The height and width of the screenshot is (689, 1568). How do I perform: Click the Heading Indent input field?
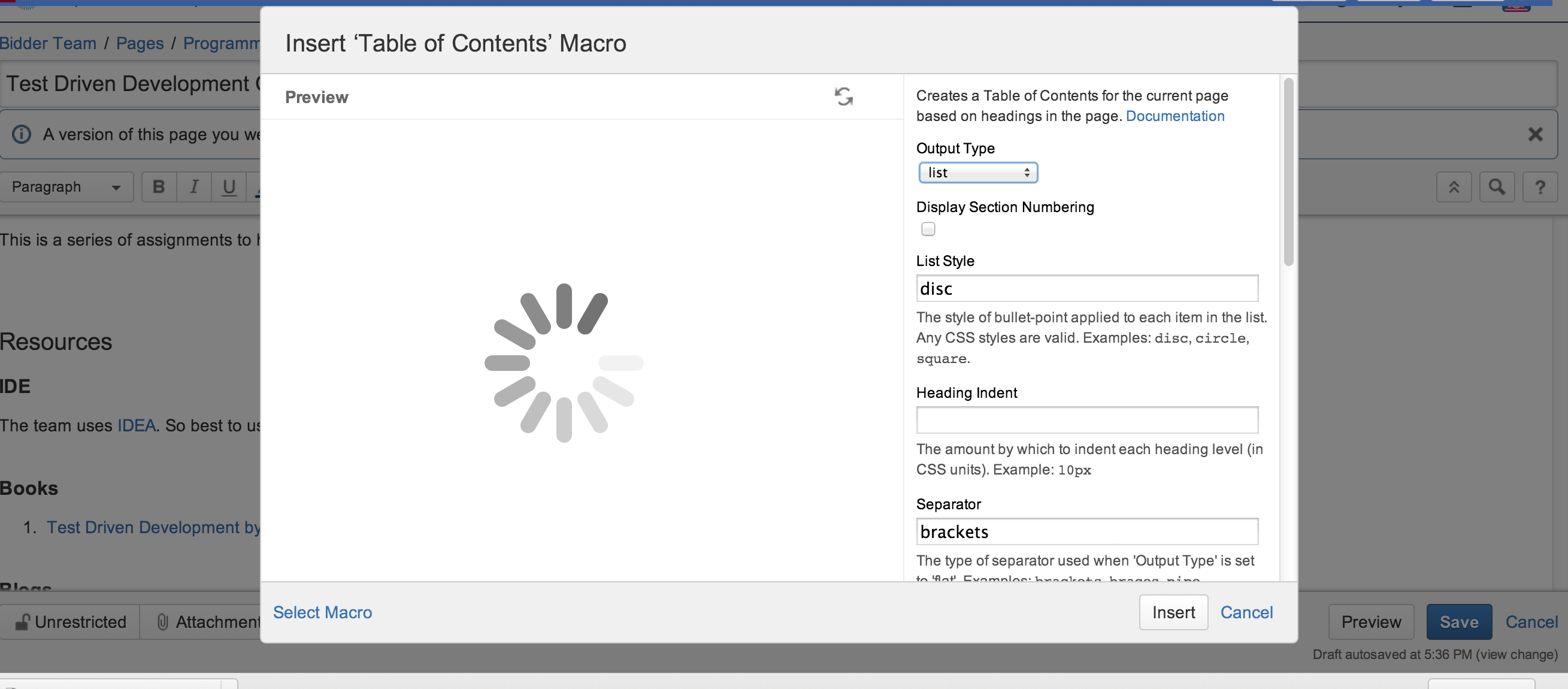(x=1086, y=420)
